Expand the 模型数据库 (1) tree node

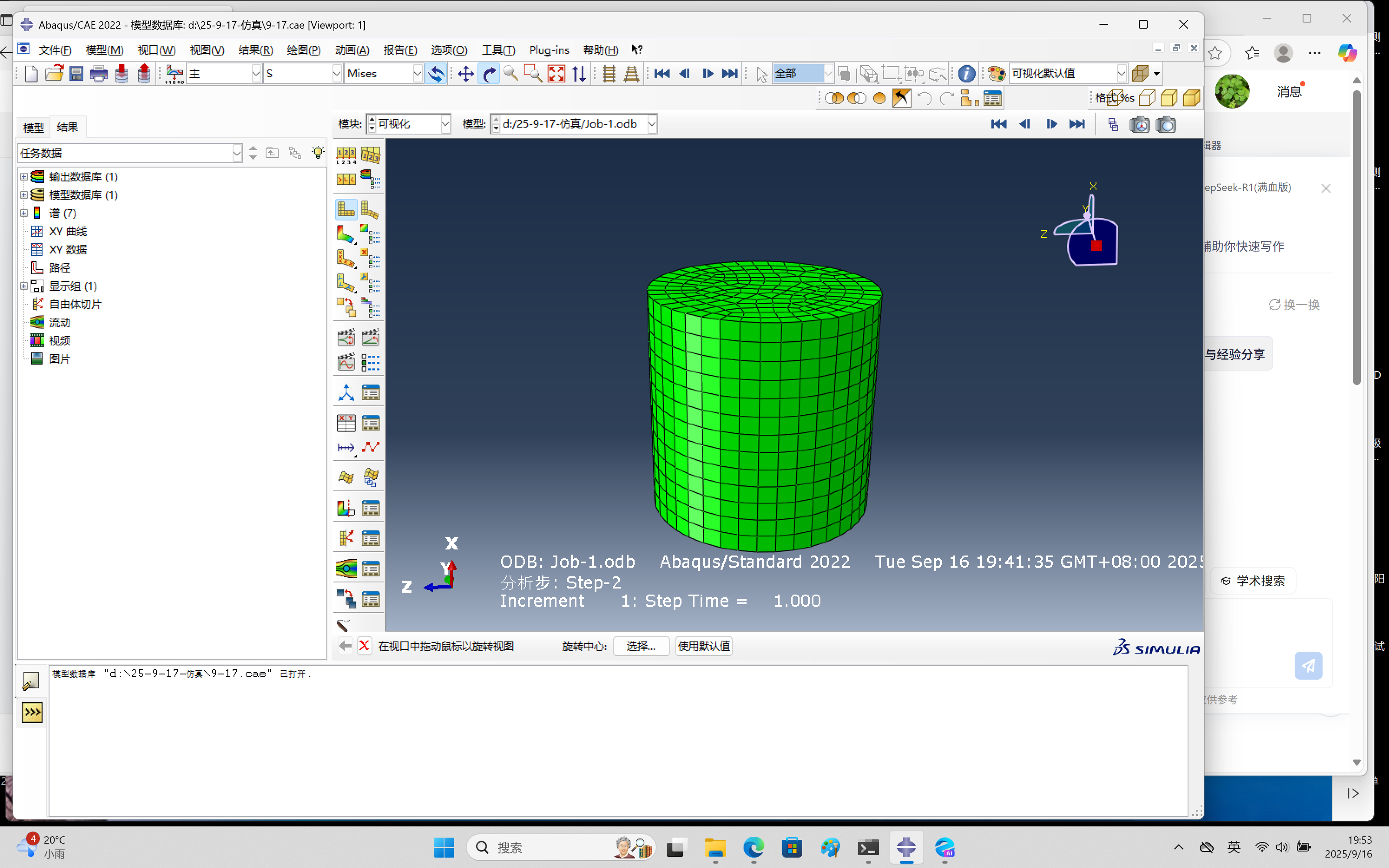(23, 194)
